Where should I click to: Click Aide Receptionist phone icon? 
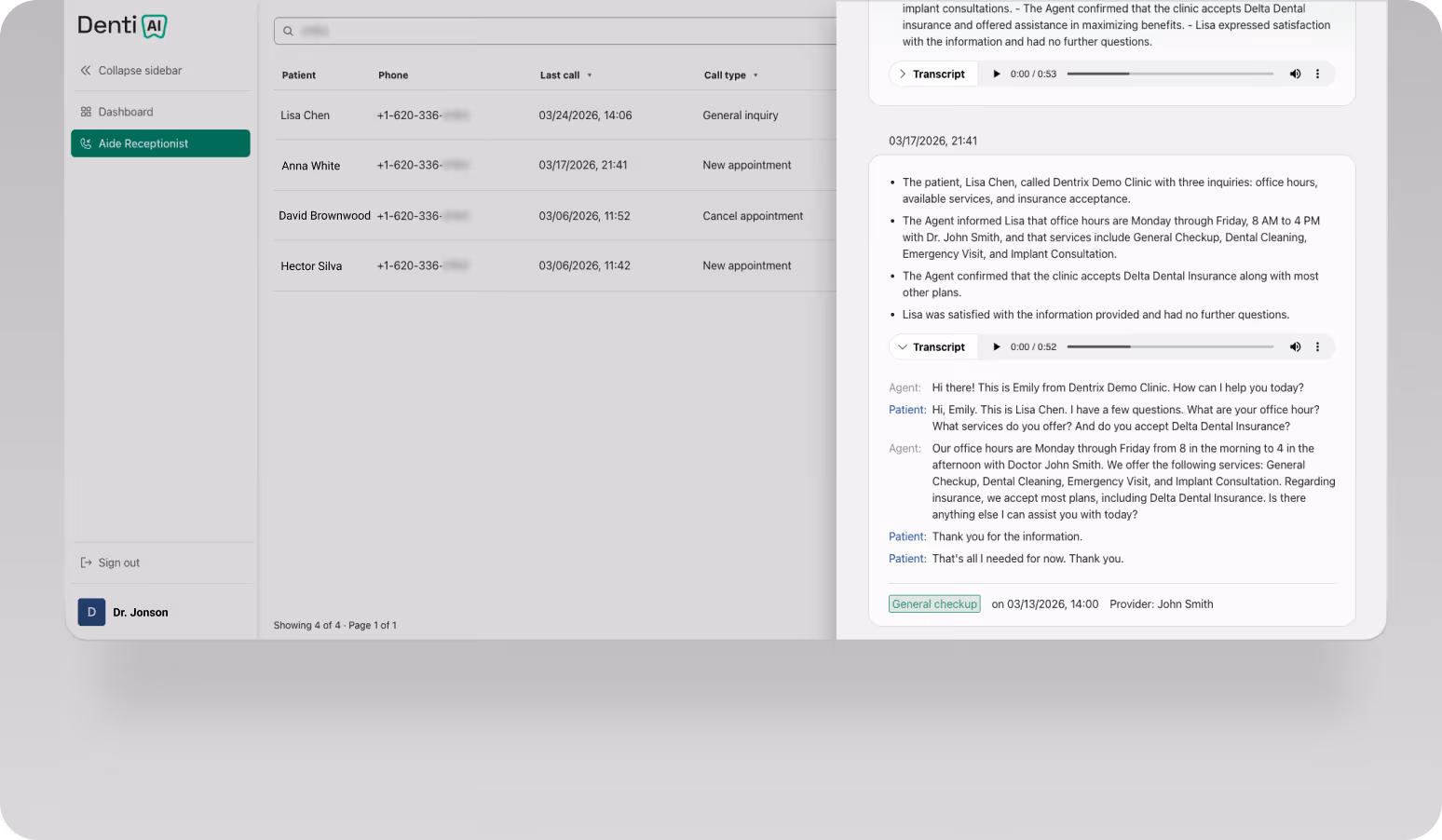coord(86,143)
